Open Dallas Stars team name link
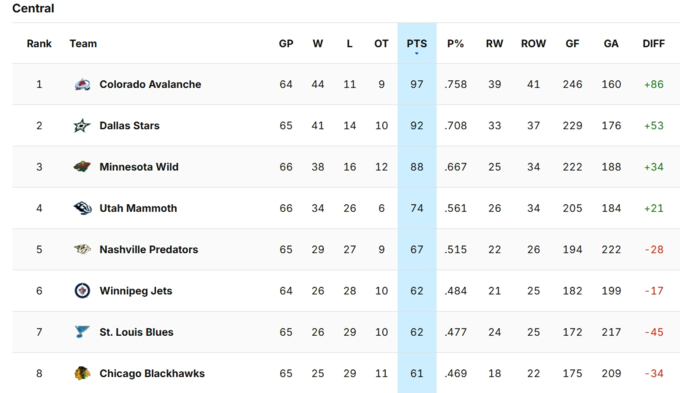 [129, 125]
